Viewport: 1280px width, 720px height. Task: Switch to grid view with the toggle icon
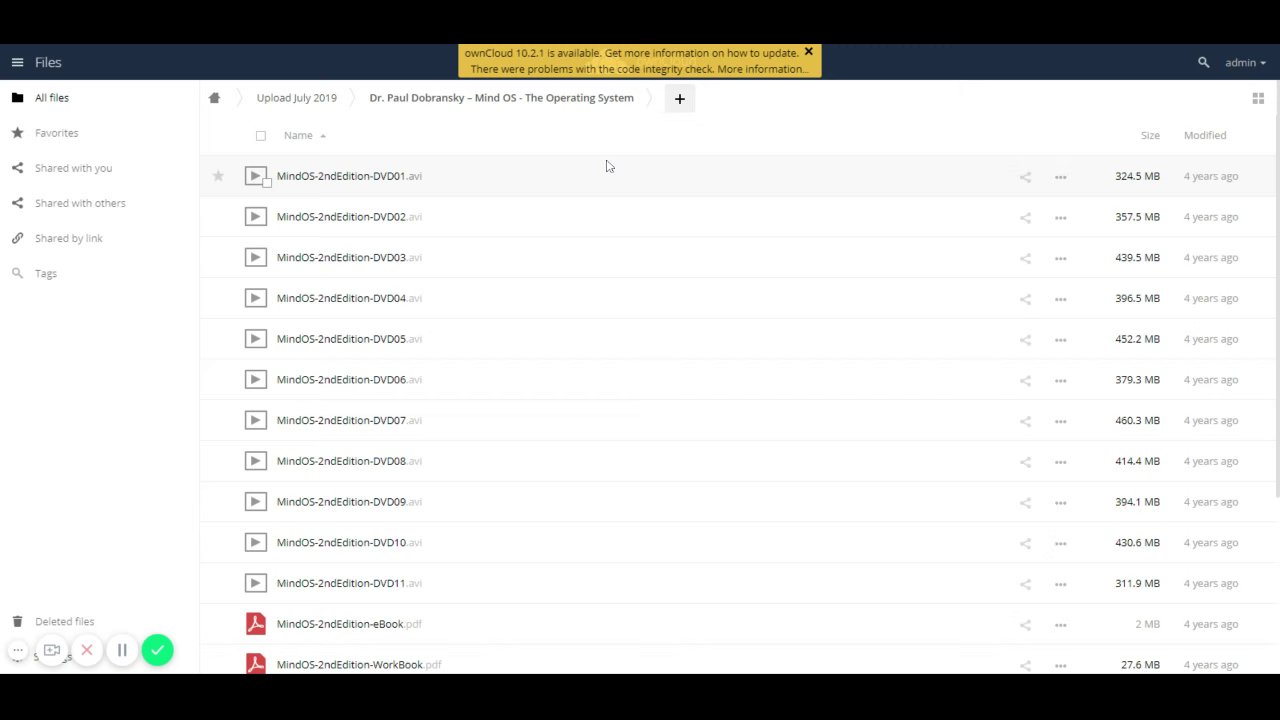1258,98
